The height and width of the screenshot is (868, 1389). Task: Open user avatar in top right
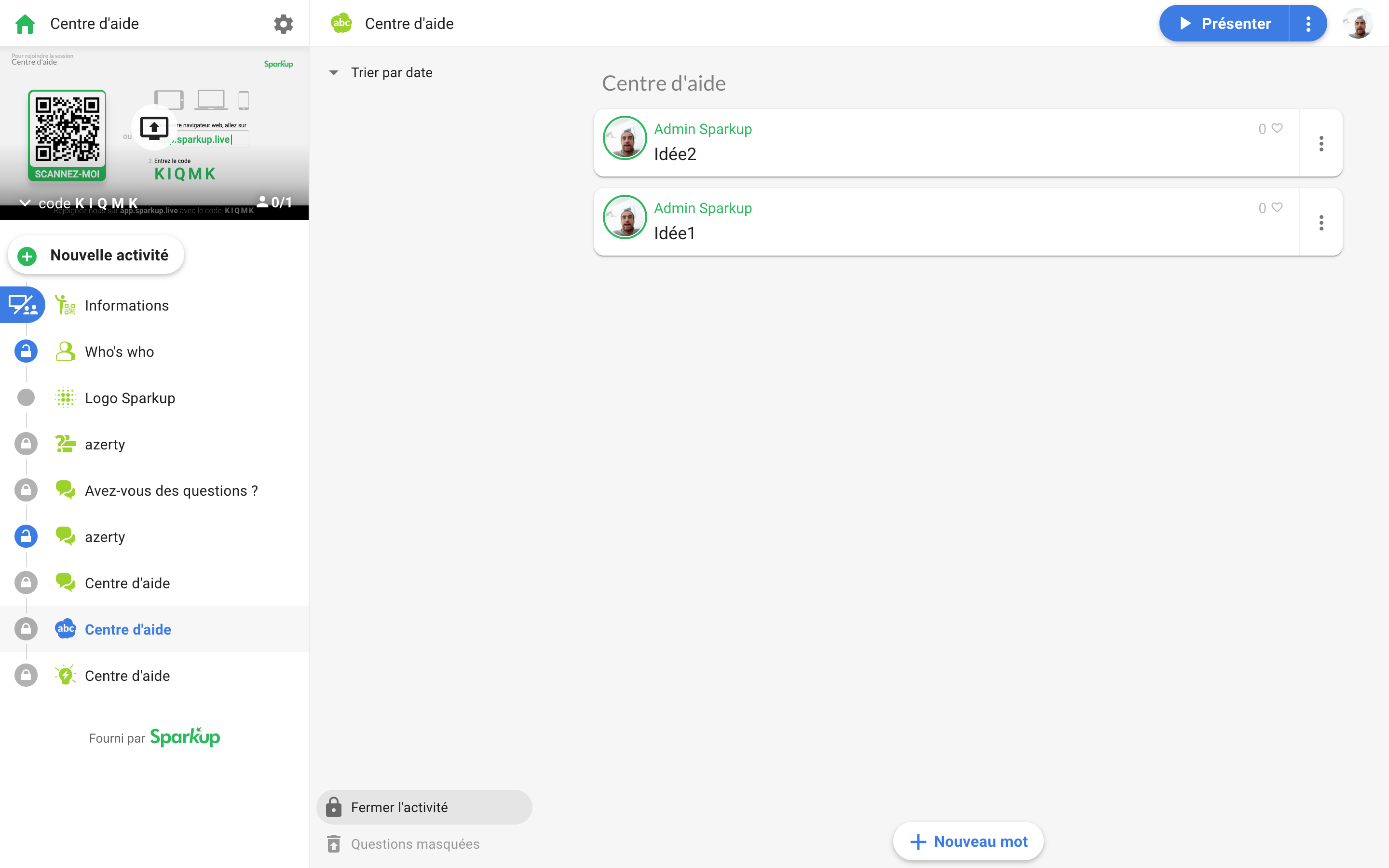point(1358,24)
